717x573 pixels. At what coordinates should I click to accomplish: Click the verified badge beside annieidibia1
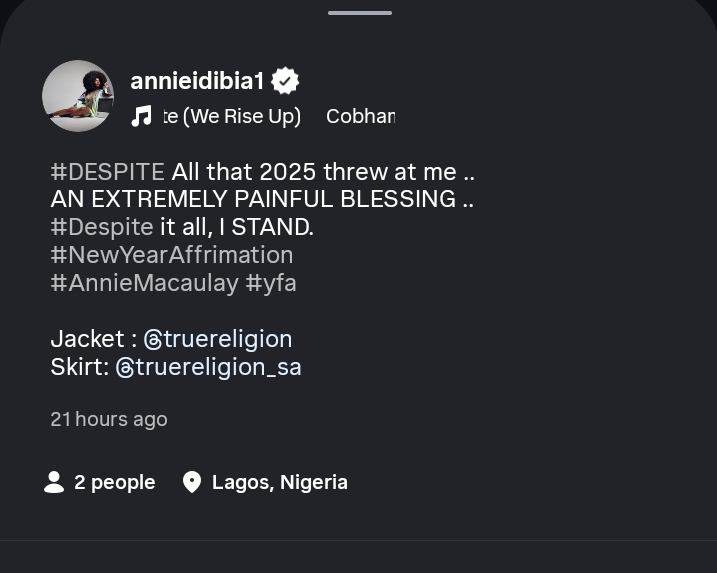pyautogui.click(x=285, y=81)
